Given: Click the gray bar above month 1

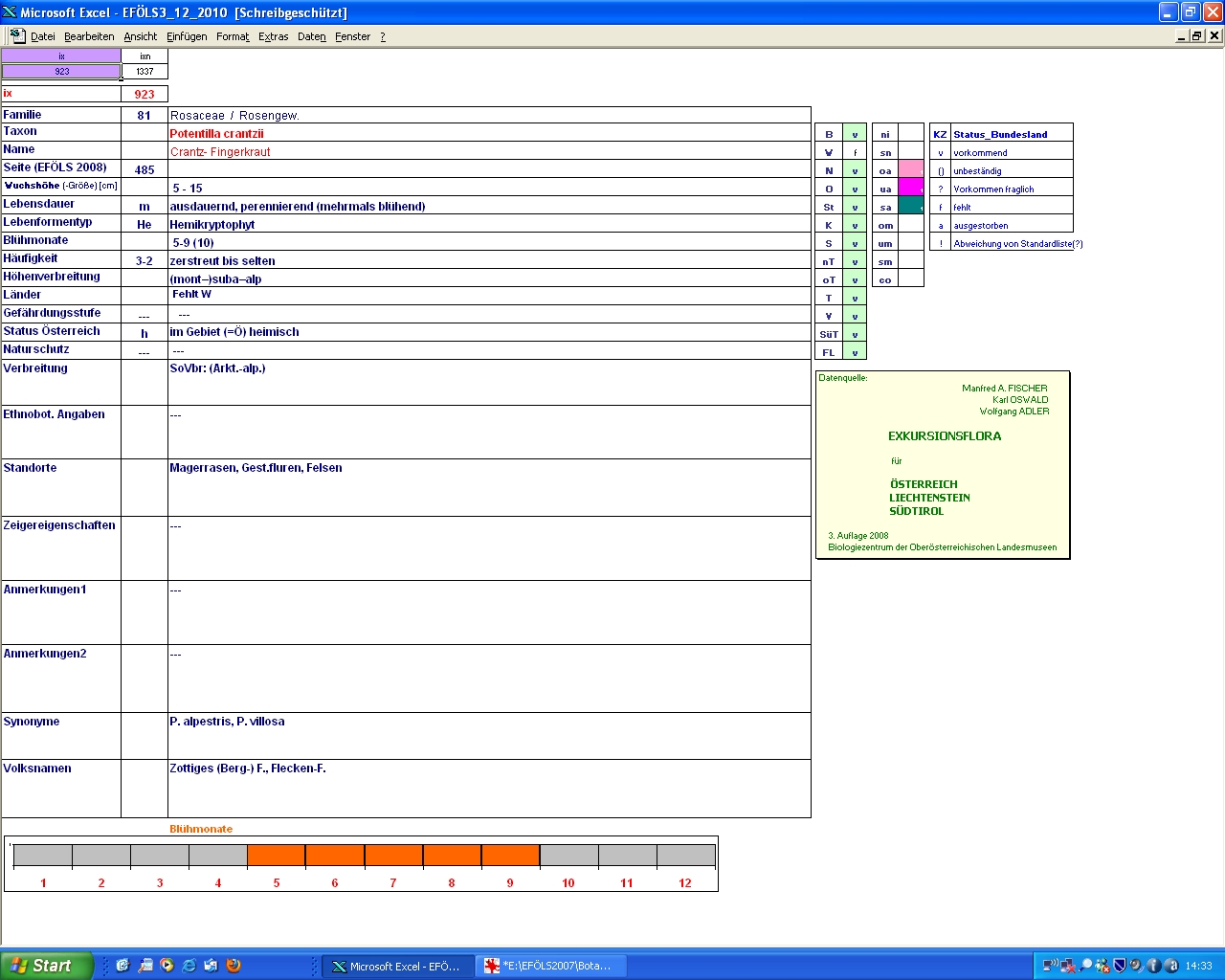Looking at the screenshot, I should (43, 855).
